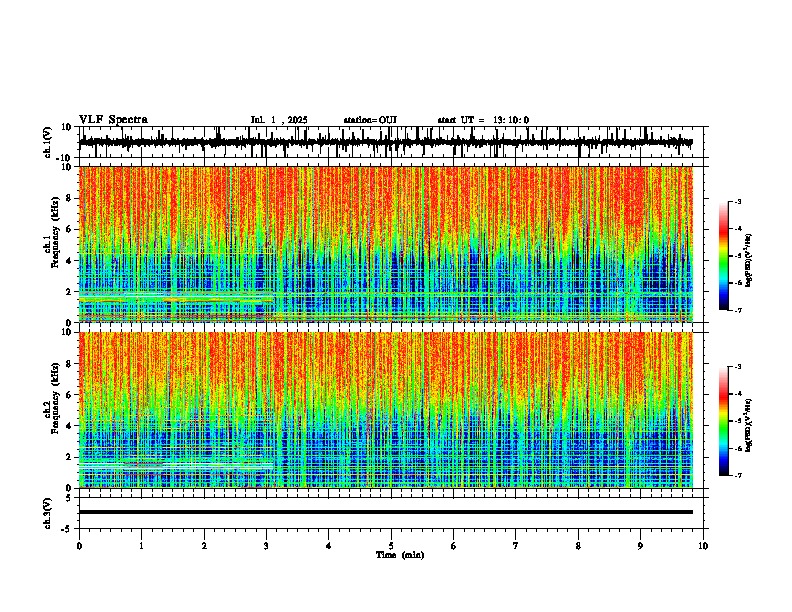
Task: Click the "VLF Spectra" plot title
Action: [113, 120]
